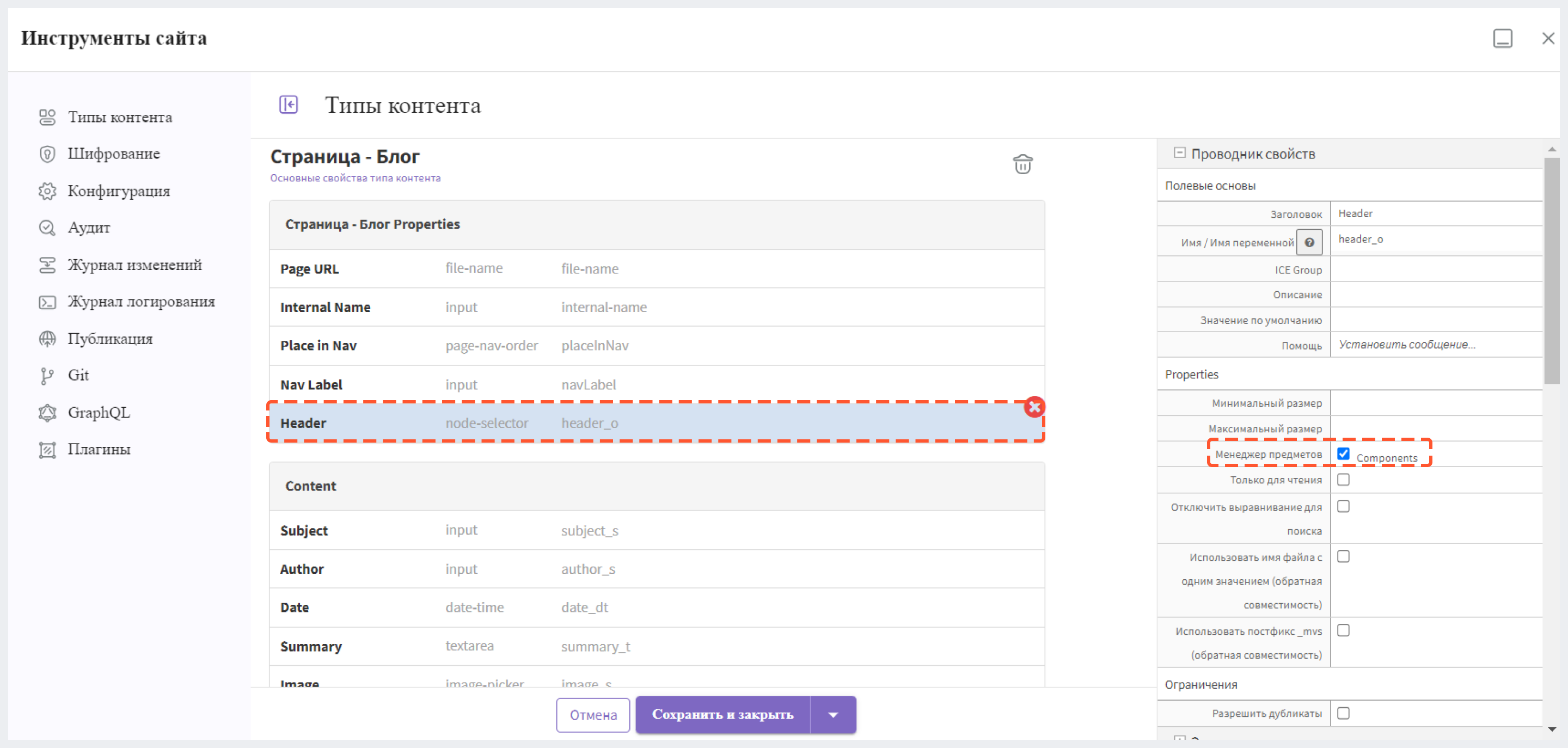Check the single-value file name compatibility option

point(1343,556)
